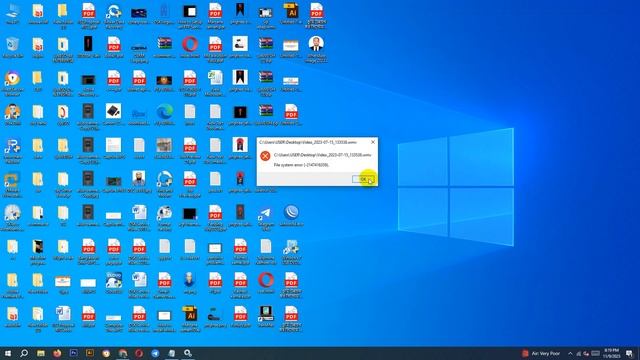The image size is (640, 360).
Task: Select the This PC desktop icon
Action: (12, 14)
